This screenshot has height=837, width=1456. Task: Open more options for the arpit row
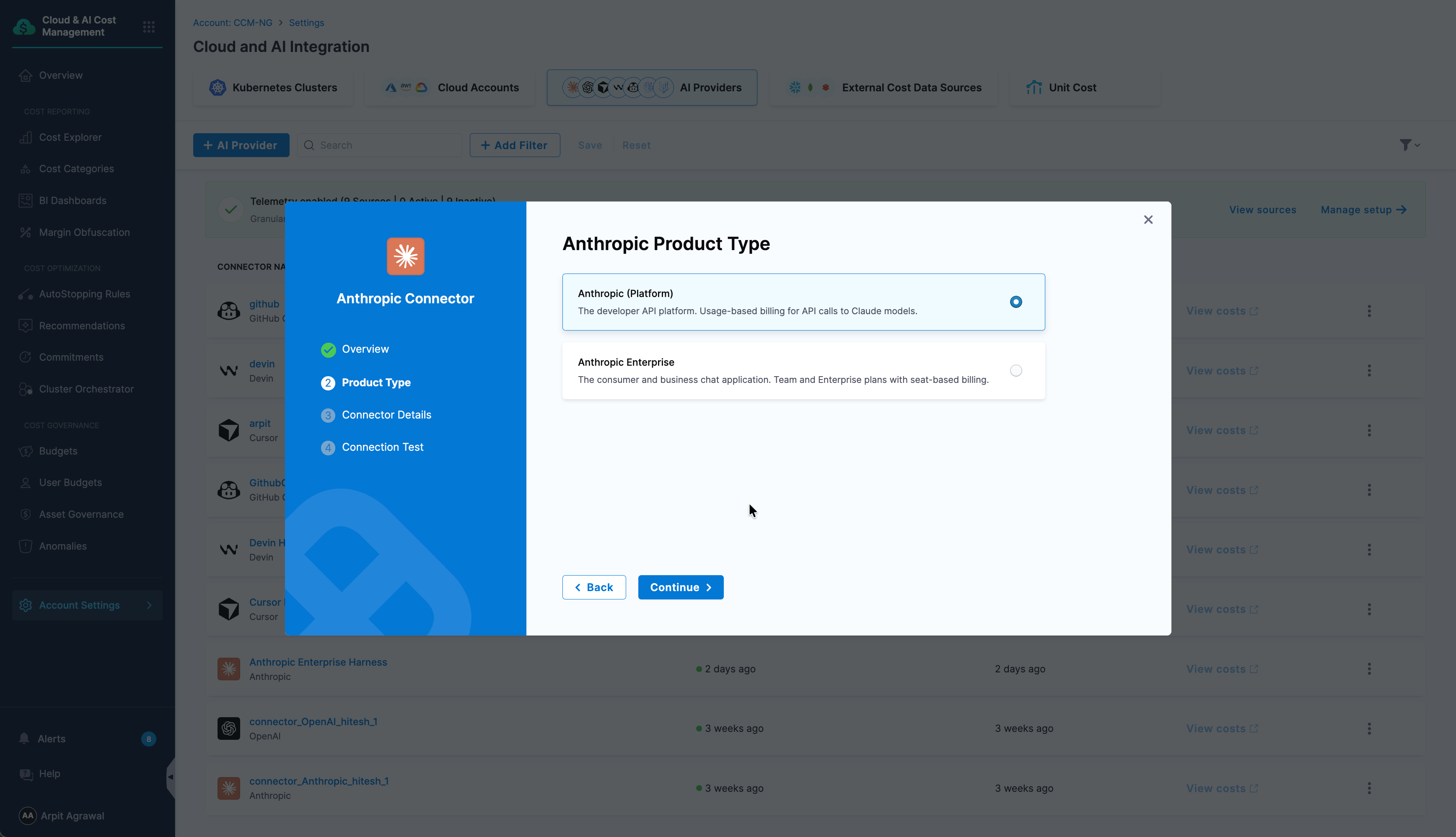(1368, 431)
